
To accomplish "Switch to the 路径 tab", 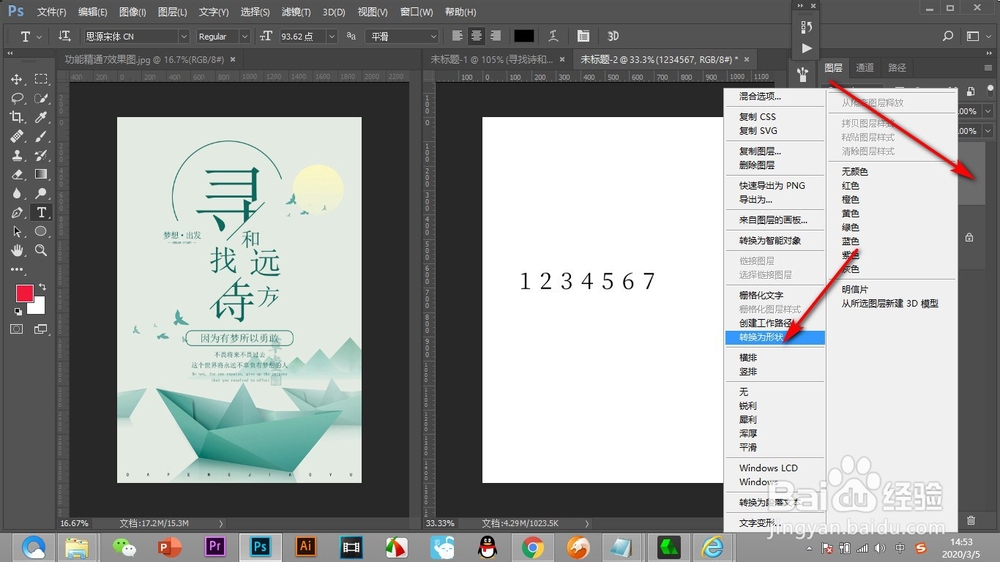I will point(897,68).
